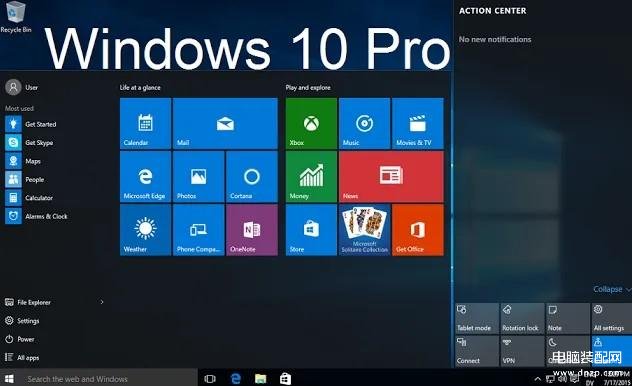Open File Explorer in Start menu
This screenshot has width=632, height=386.
pyautogui.click(x=28, y=302)
